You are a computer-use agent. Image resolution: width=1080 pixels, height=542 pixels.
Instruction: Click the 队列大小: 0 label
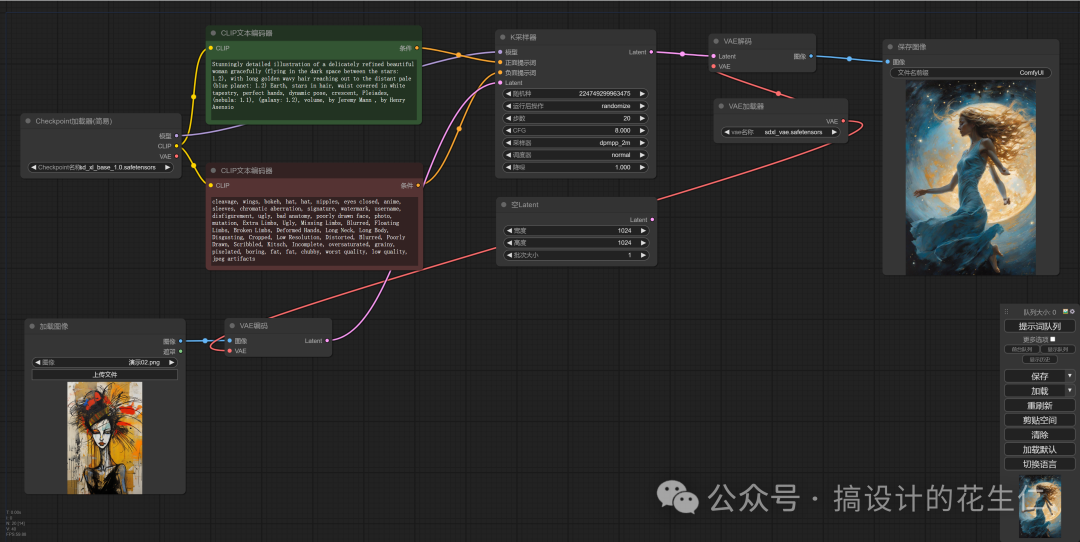[x=1039, y=312]
